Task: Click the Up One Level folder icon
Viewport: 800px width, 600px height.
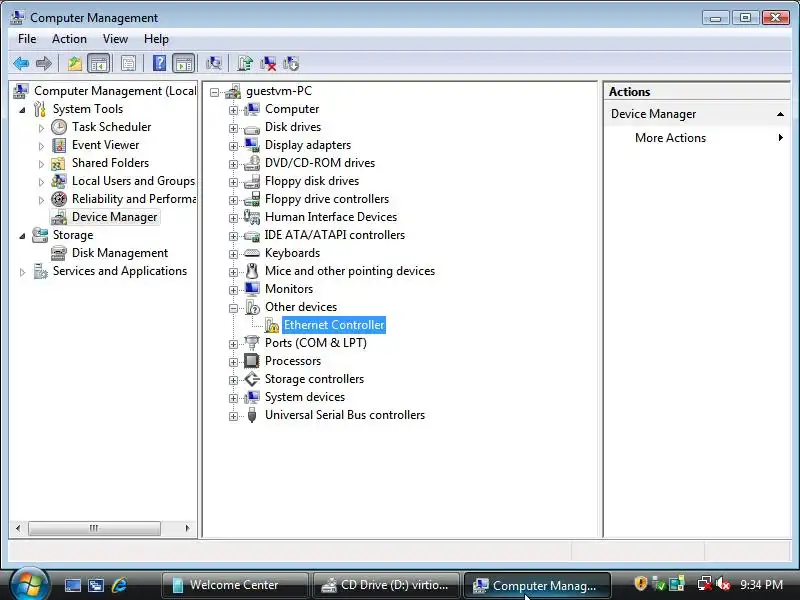Action: coord(75,63)
